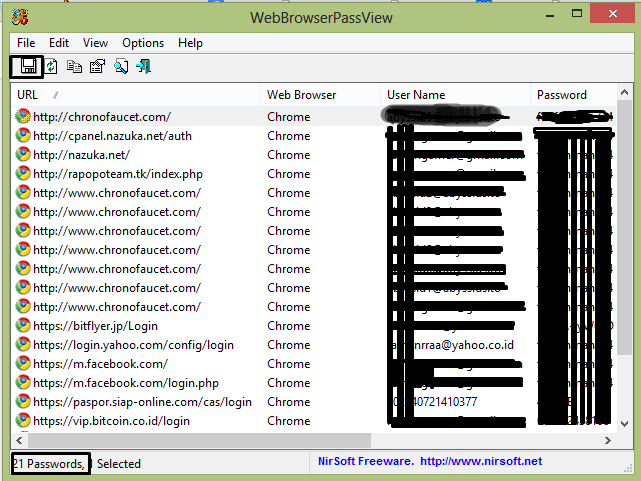This screenshot has height=481, width=641.
Task: Open the Properties toolbar icon
Action: 97,66
